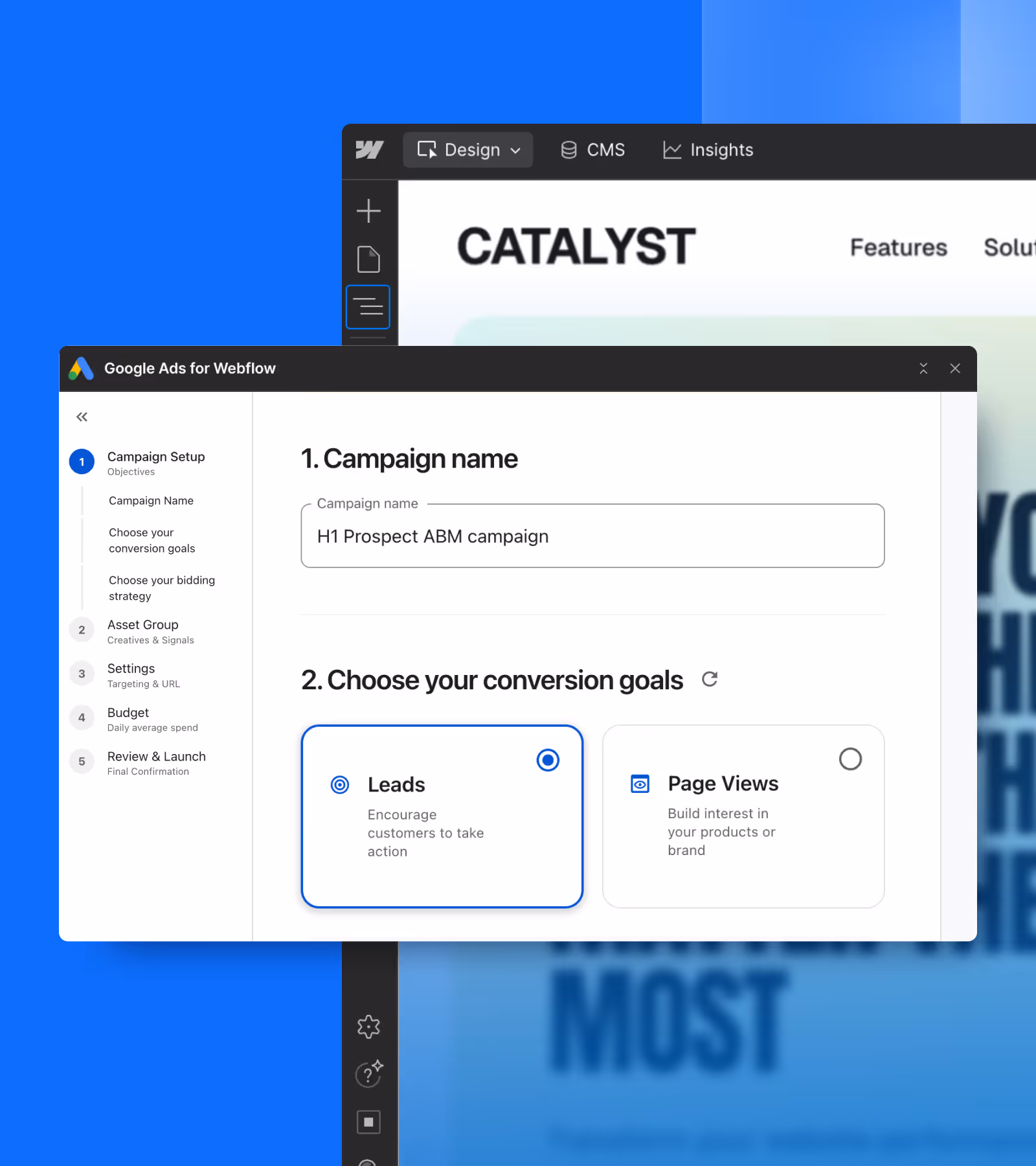
Task: Select the Leads radio button
Action: click(x=548, y=760)
